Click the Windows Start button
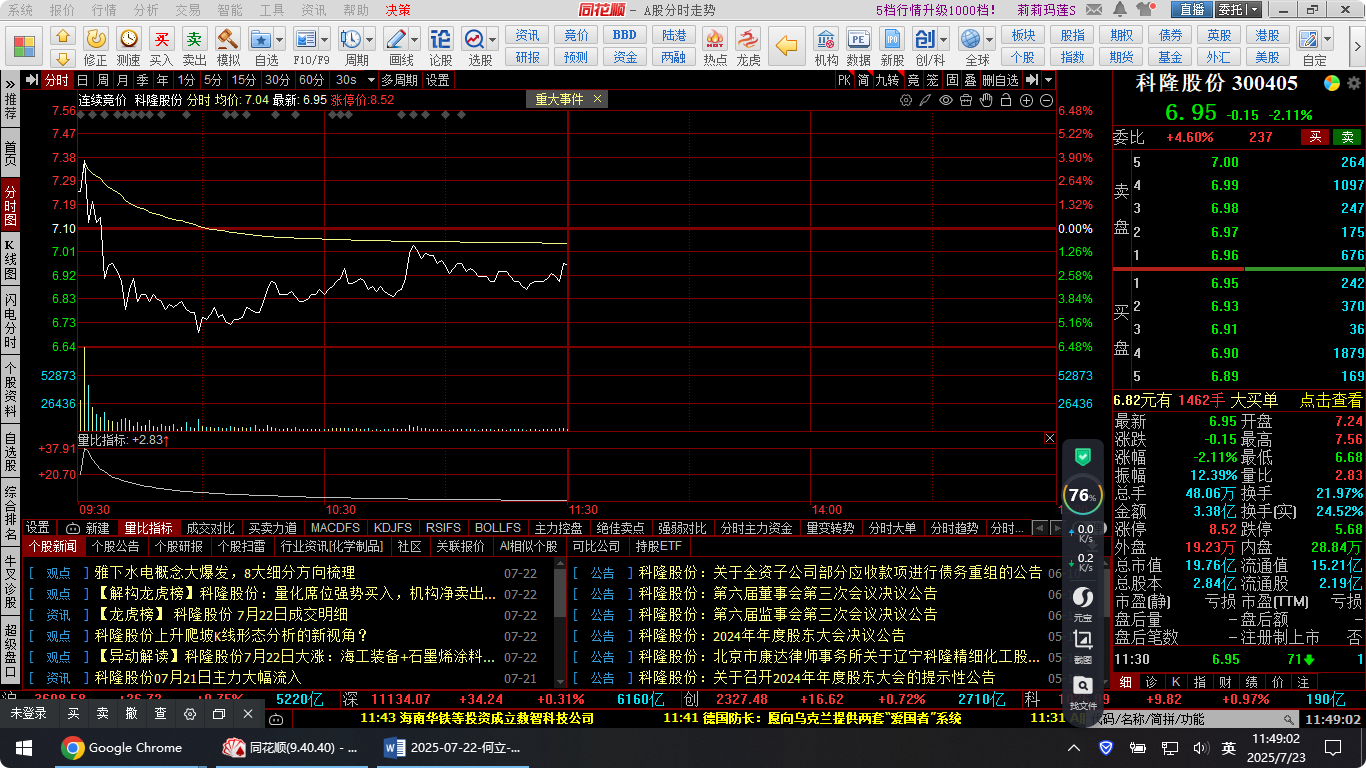This screenshot has width=1366, height=768. pos(23,747)
